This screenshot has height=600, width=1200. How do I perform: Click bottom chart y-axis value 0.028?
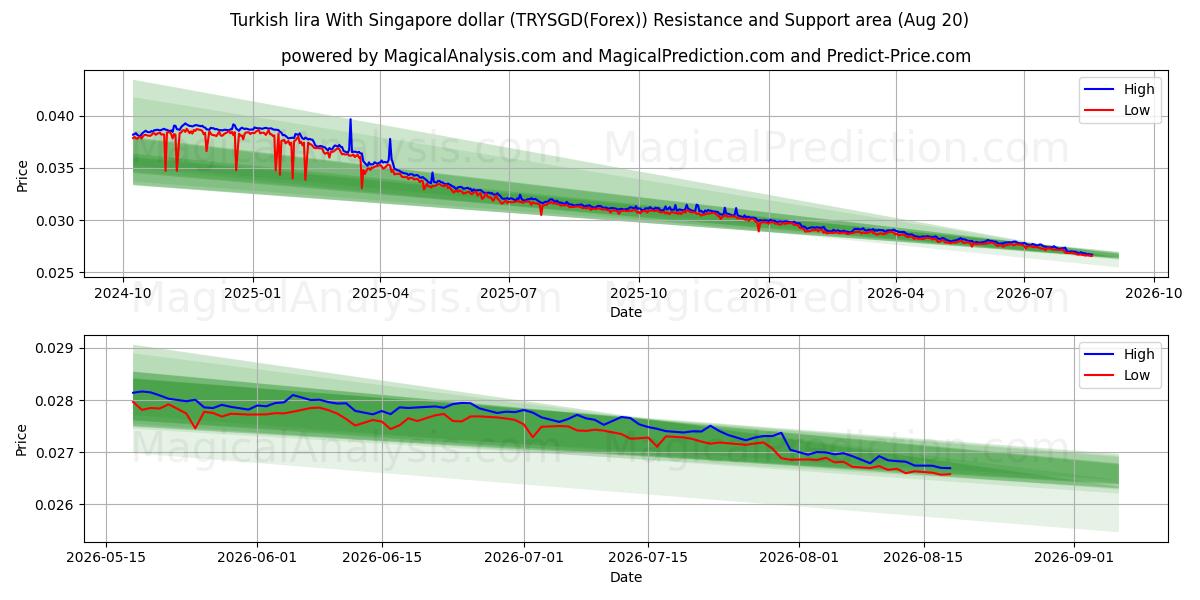(55, 400)
